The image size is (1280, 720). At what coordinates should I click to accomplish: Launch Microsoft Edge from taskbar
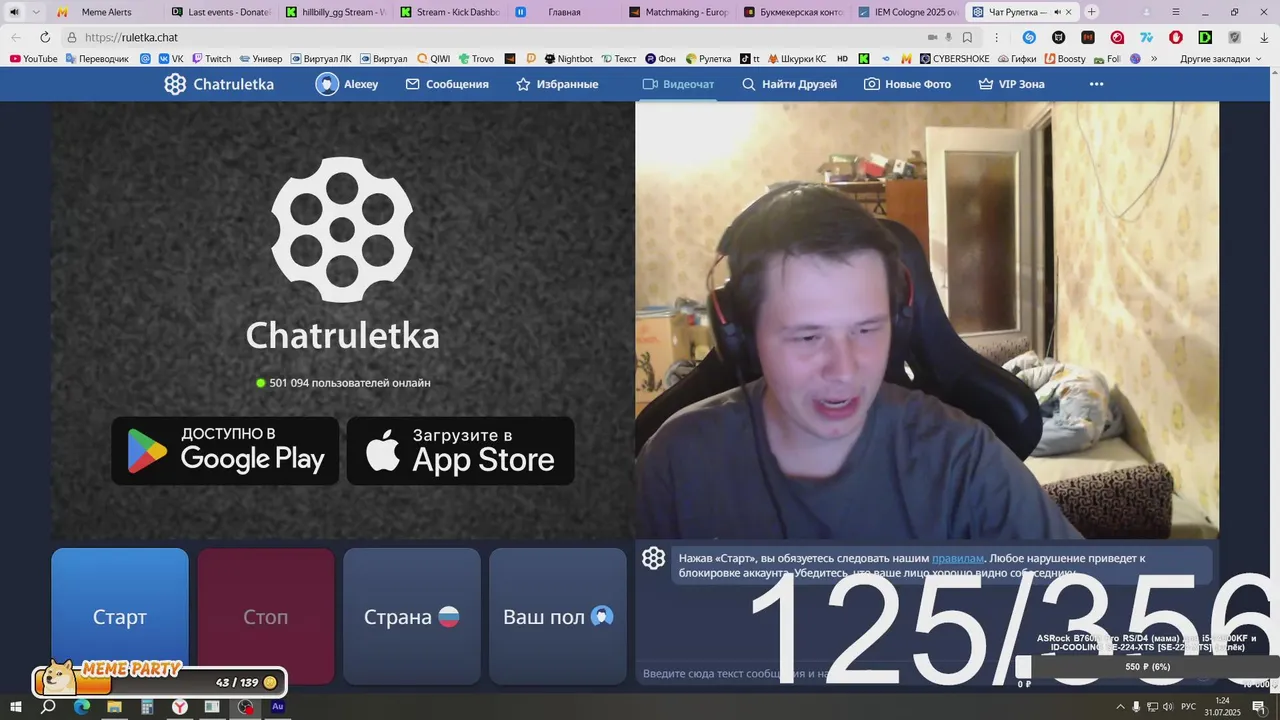tap(81, 707)
